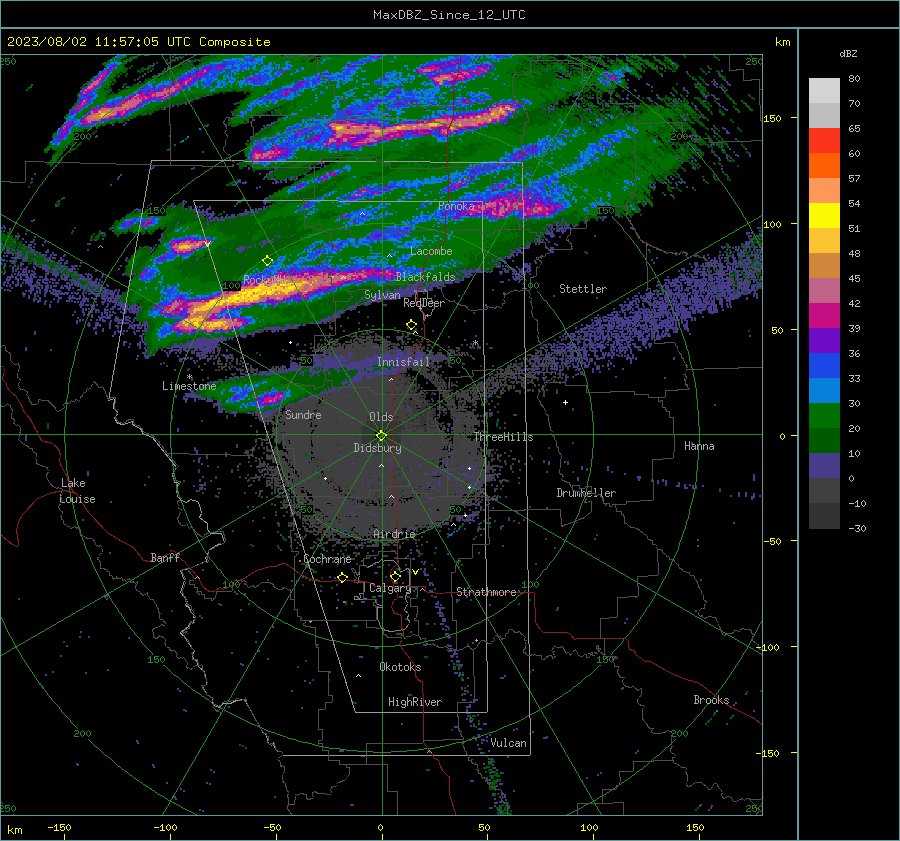Select the Didsbury label
900x841 pixels.
point(377,448)
